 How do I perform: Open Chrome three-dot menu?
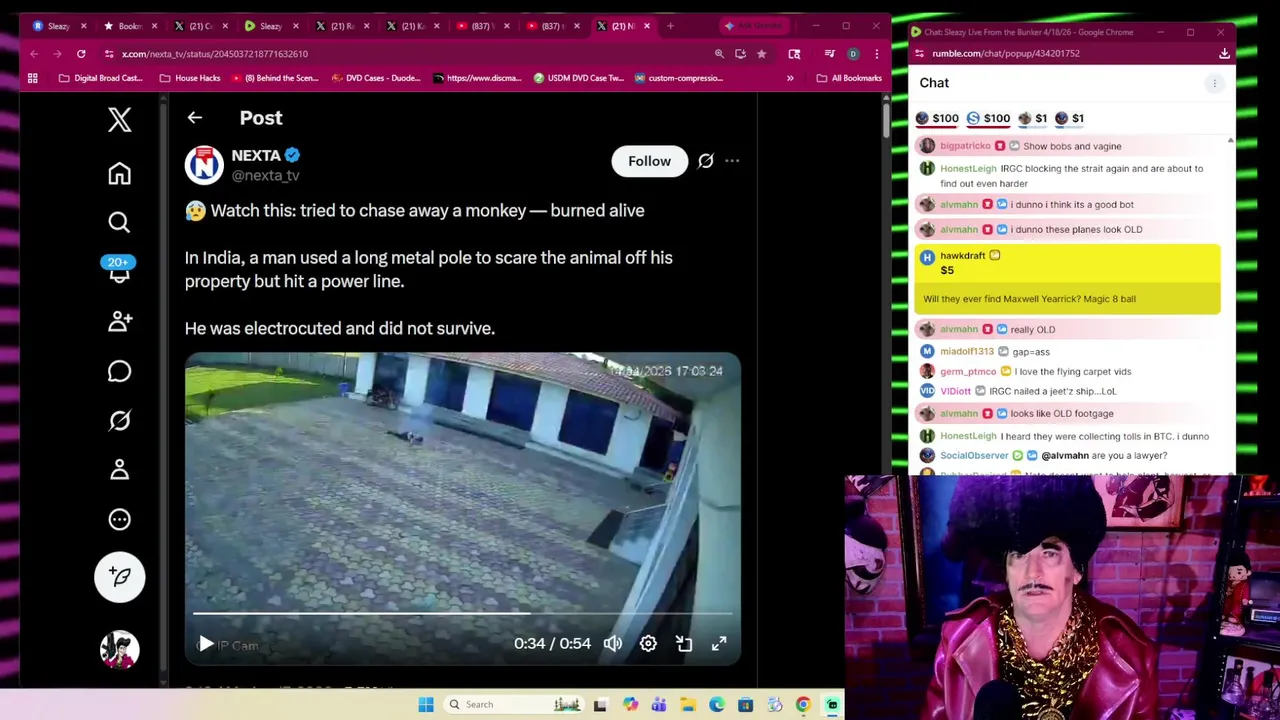pos(876,54)
